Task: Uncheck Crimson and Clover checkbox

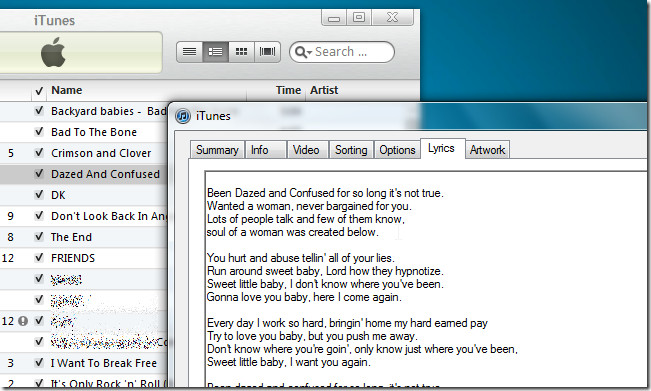Action: pos(39,152)
